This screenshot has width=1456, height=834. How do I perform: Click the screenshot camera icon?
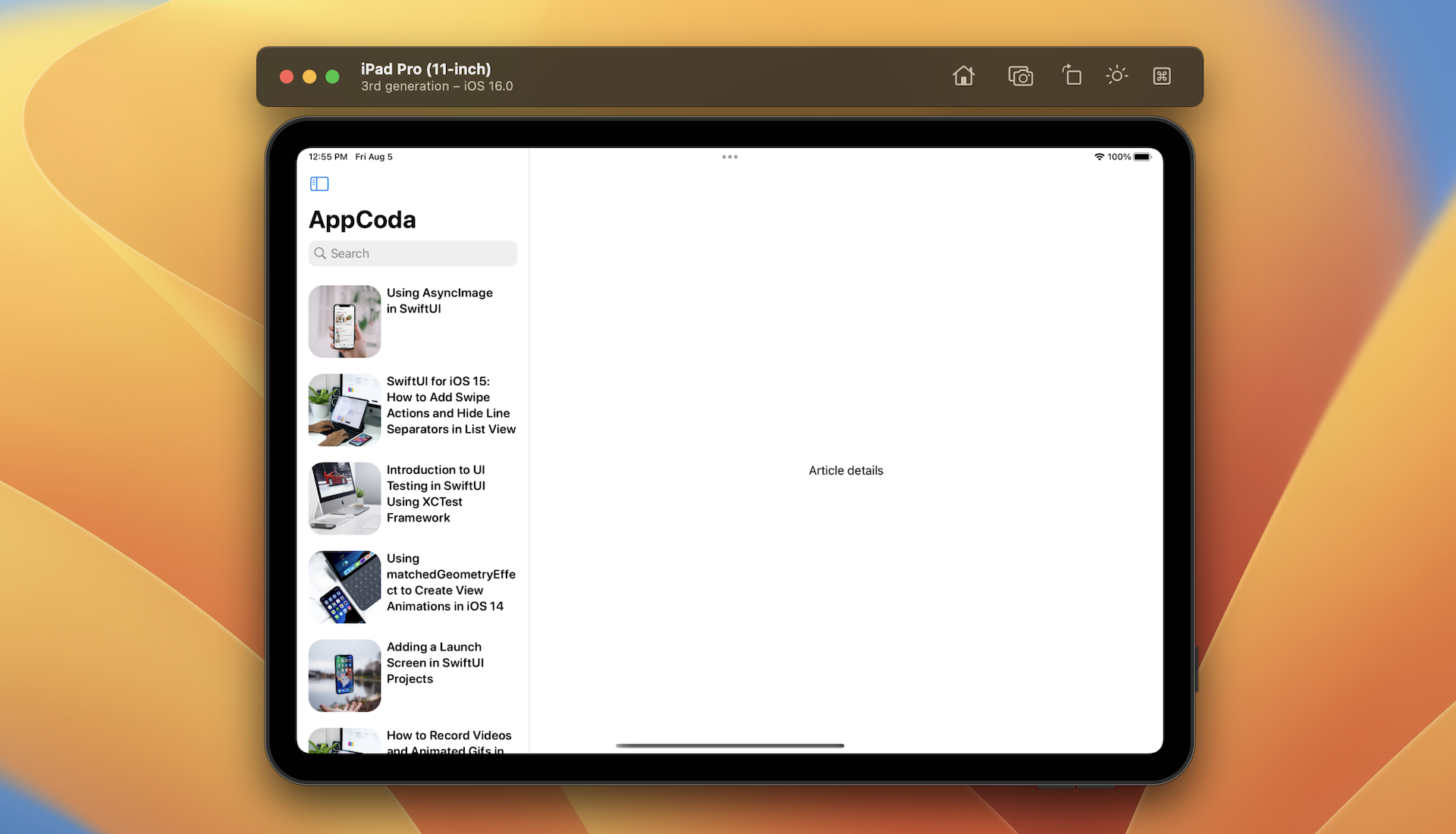pos(1019,75)
